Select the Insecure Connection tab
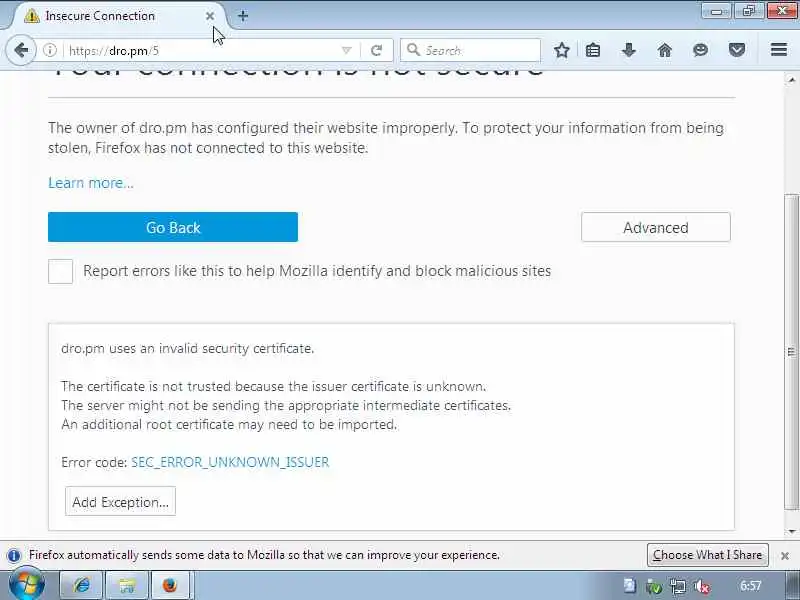Viewport: 800px width, 600px height. point(119,16)
